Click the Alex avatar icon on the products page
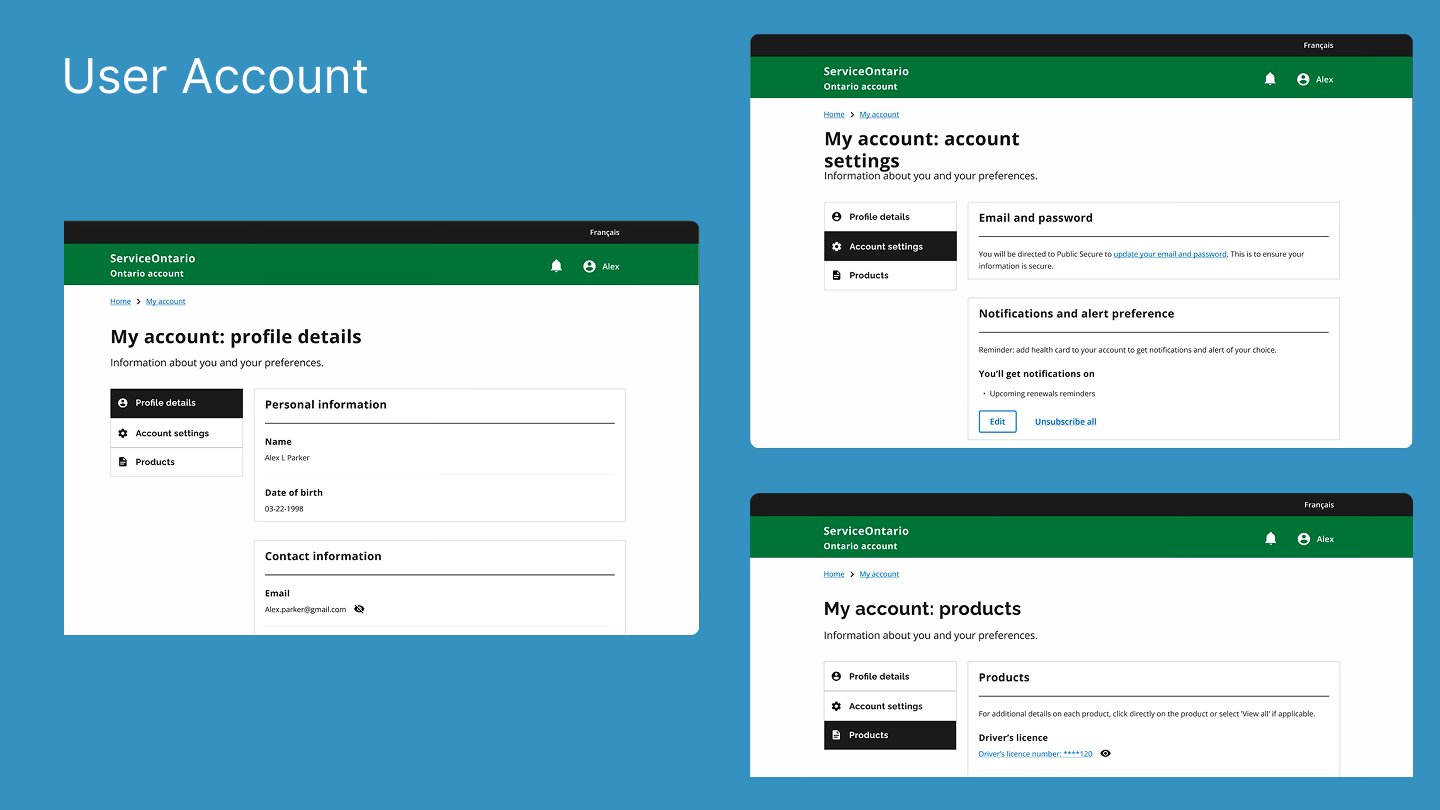 pyautogui.click(x=1303, y=539)
